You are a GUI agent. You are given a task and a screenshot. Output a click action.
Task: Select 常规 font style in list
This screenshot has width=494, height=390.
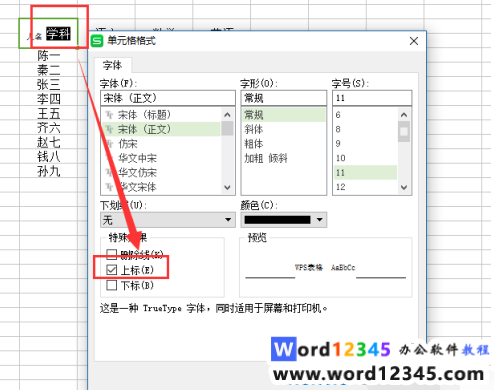click(x=284, y=115)
